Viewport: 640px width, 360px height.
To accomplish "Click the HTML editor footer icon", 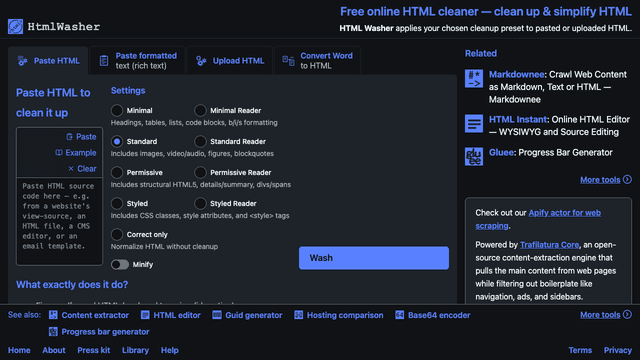I will point(145,315).
